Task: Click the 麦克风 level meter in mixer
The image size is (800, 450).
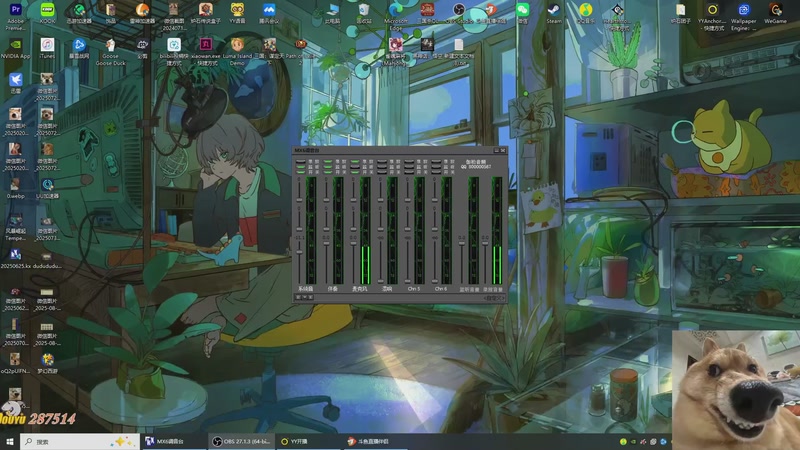Action: (x=365, y=231)
